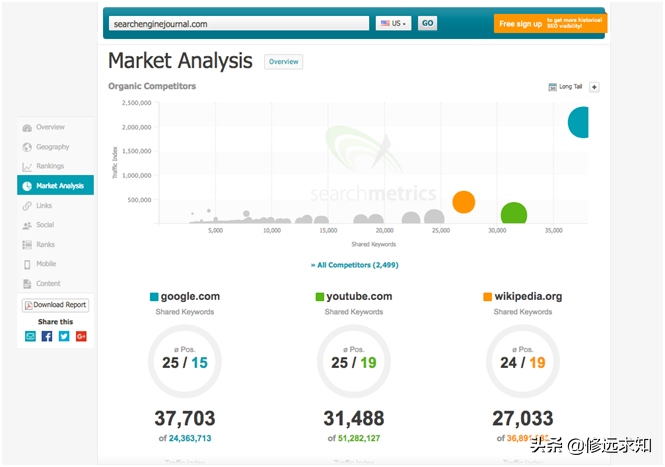Click the 37,703 shared keywords value
Image resolution: width=665 pixels, height=467 pixels.
click(x=185, y=419)
